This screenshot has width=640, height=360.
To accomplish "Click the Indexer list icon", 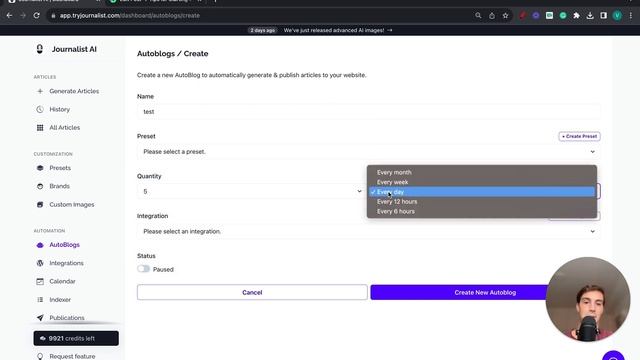I will (x=40, y=300).
